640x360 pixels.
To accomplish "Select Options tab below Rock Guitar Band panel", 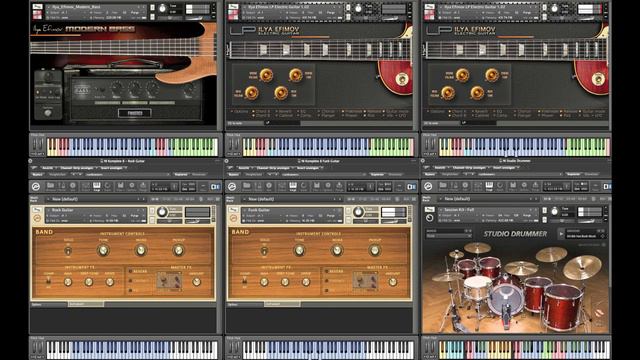I will (49, 304).
